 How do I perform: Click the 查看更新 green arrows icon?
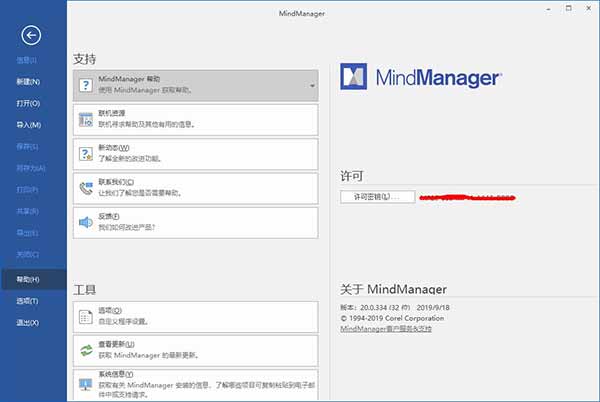tap(86, 350)
